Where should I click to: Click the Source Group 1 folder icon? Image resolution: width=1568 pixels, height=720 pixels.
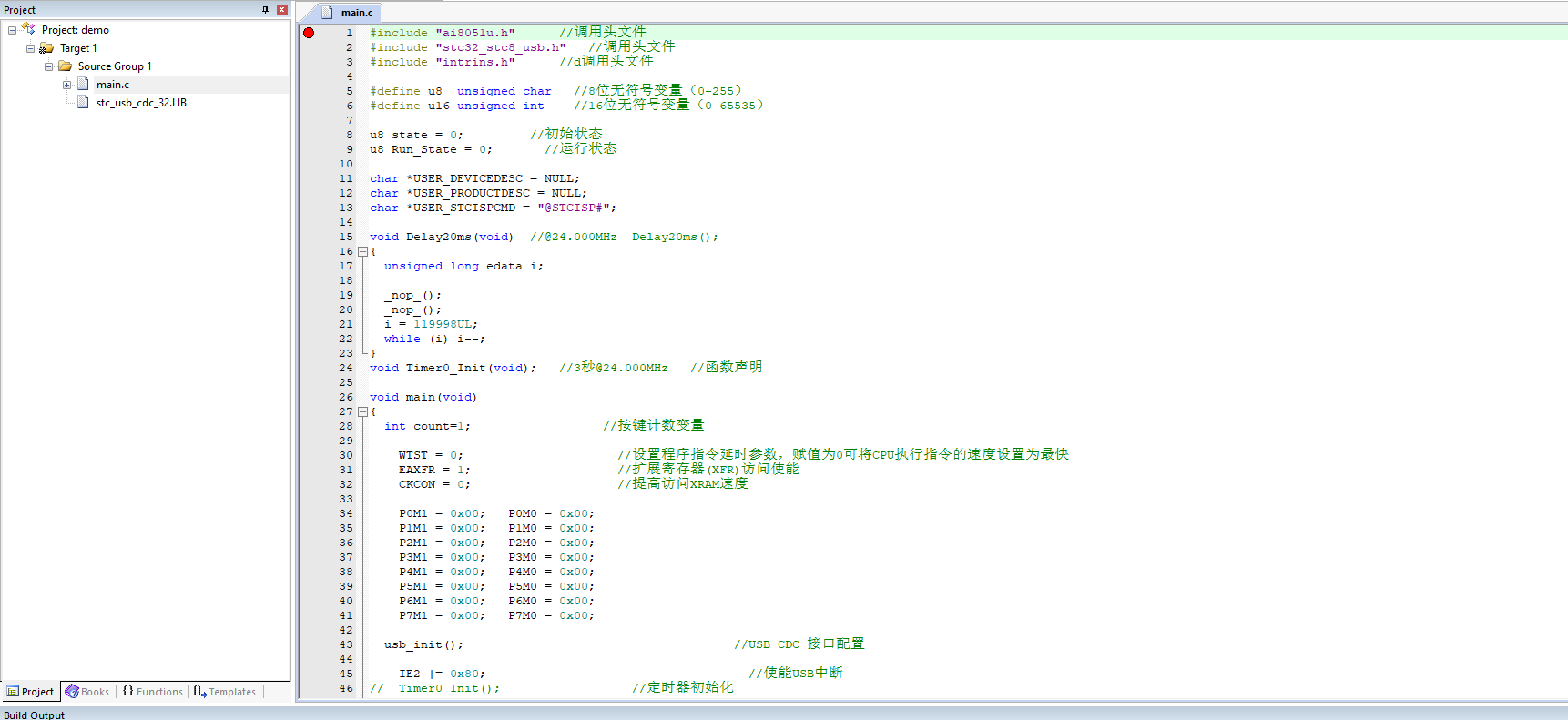click(65, 66)
